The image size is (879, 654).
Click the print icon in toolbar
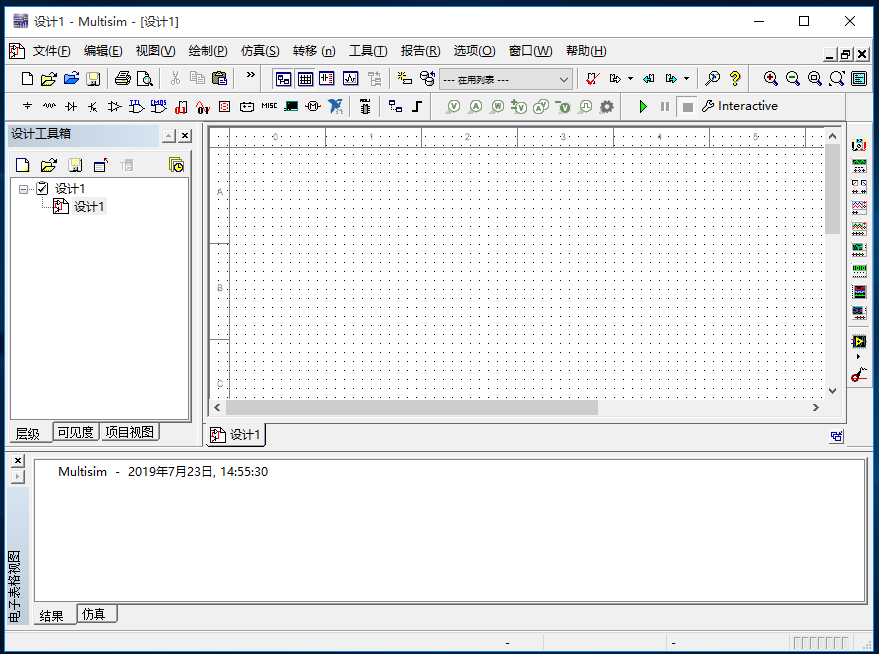(122, 78)
